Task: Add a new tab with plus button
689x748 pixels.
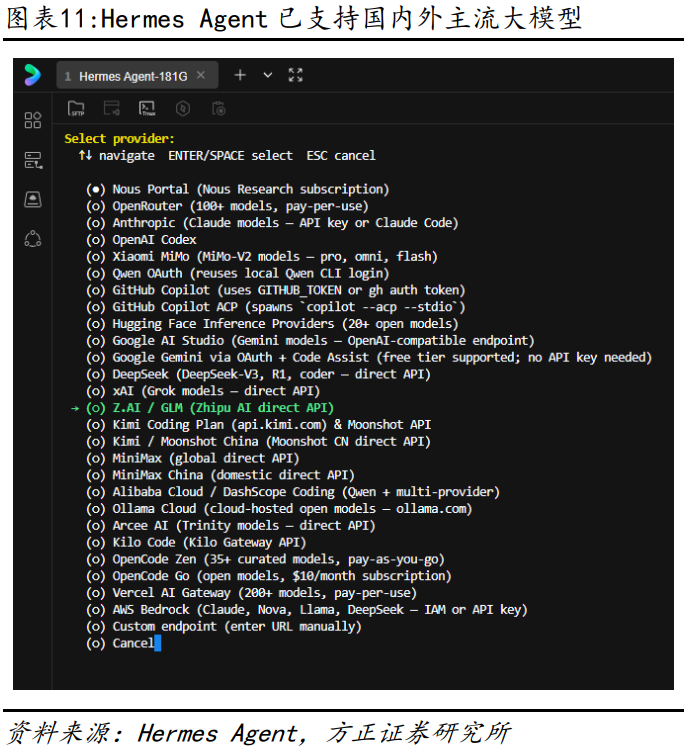Action: pyautogui.click(x=240, y=75)
